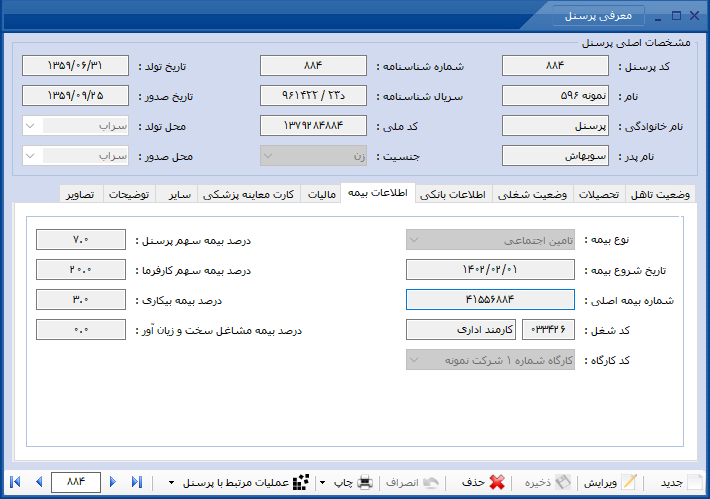710x499 pixels.
Task: Click کد ملی field
Action: (x=313, y=125)
